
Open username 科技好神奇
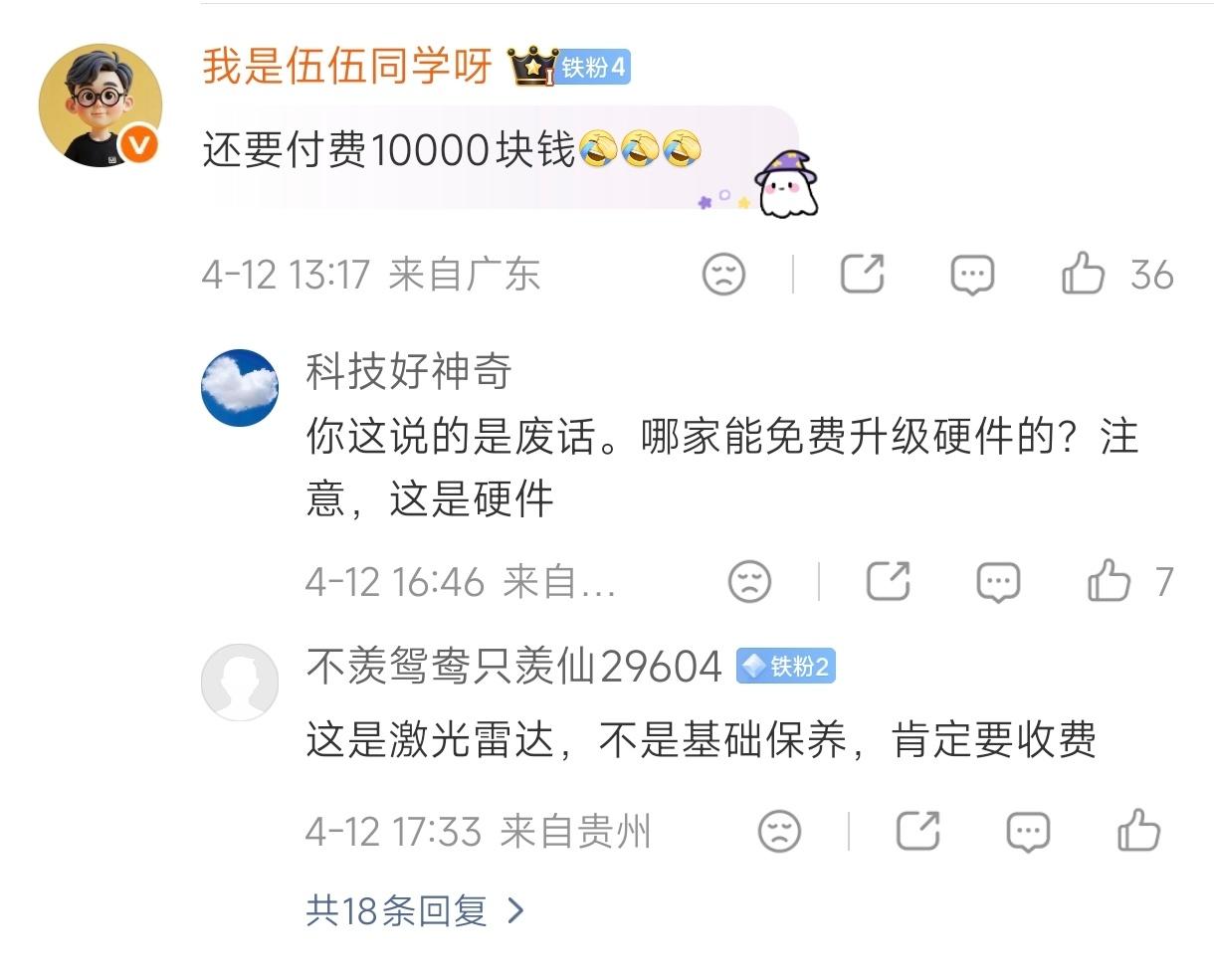coord(408,372)
